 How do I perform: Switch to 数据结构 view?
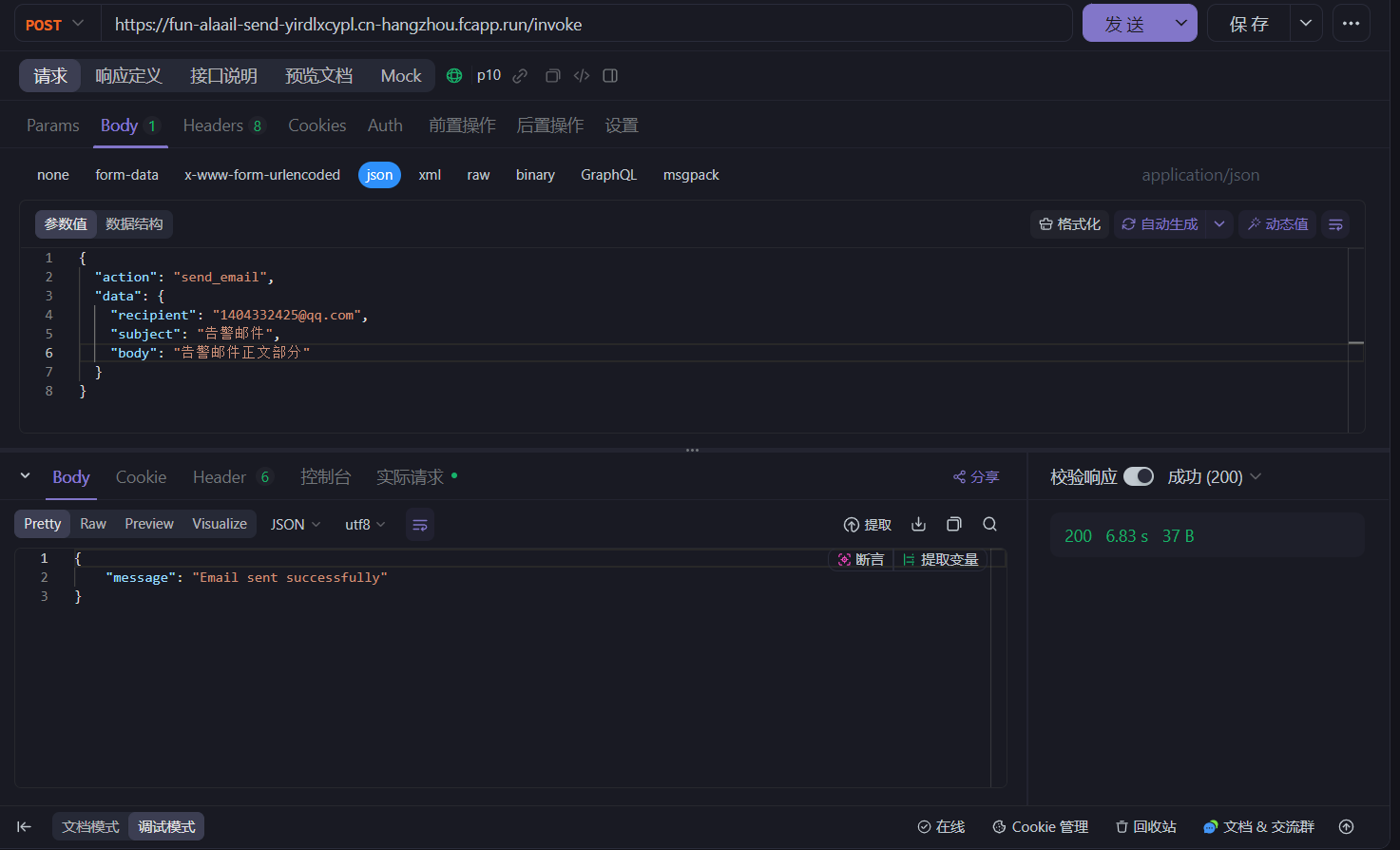tap(134, 224)
